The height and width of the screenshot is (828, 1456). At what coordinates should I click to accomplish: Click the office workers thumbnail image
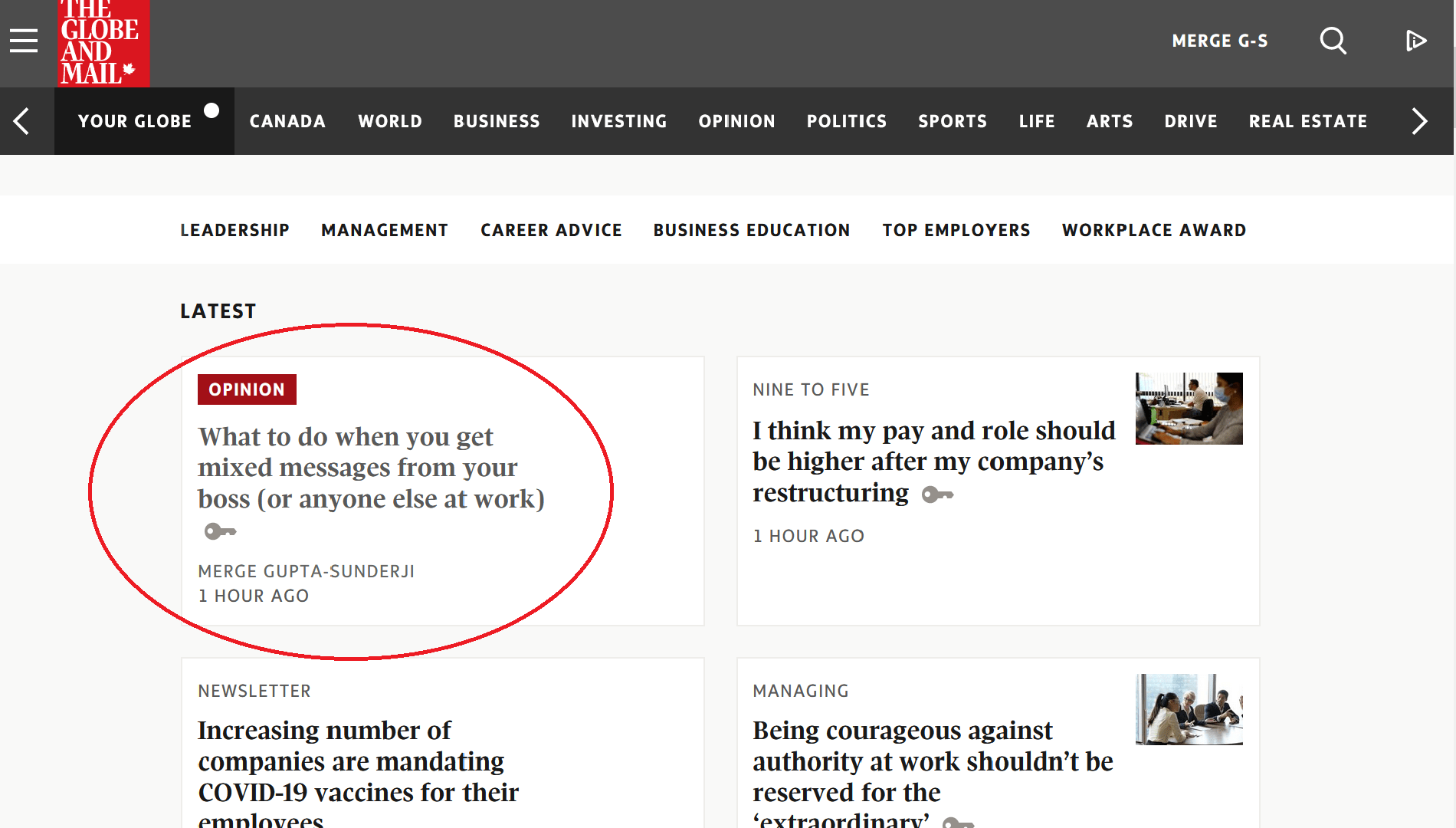coord(1189,409)
